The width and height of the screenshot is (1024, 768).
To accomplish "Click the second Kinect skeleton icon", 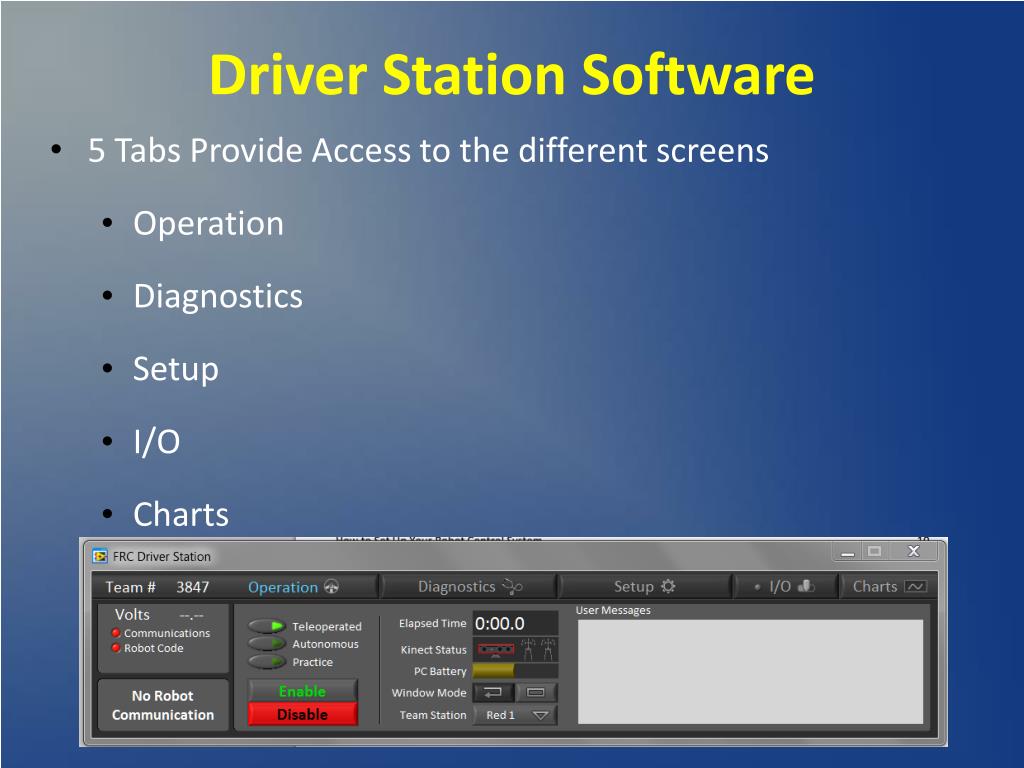I will coord(549,649).
